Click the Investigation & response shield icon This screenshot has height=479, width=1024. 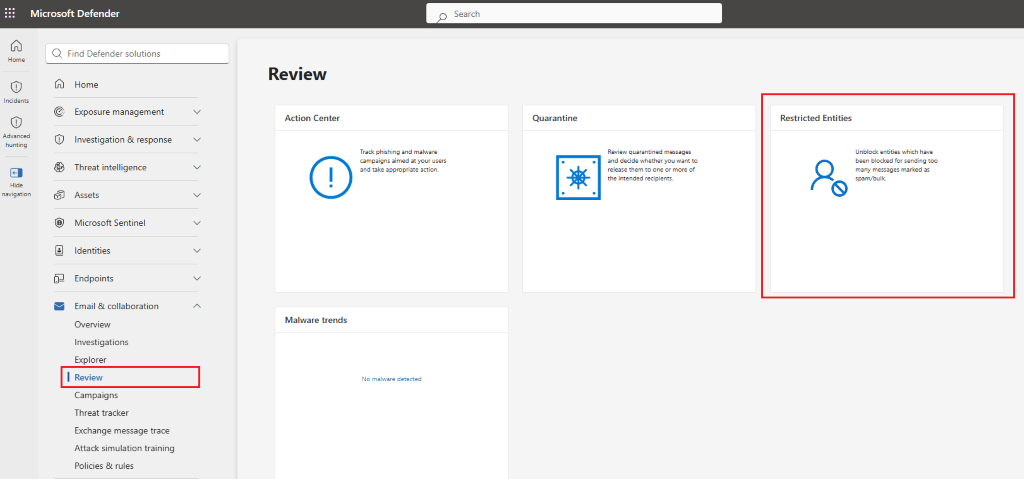pyautogui.click(x=59, y=140)
